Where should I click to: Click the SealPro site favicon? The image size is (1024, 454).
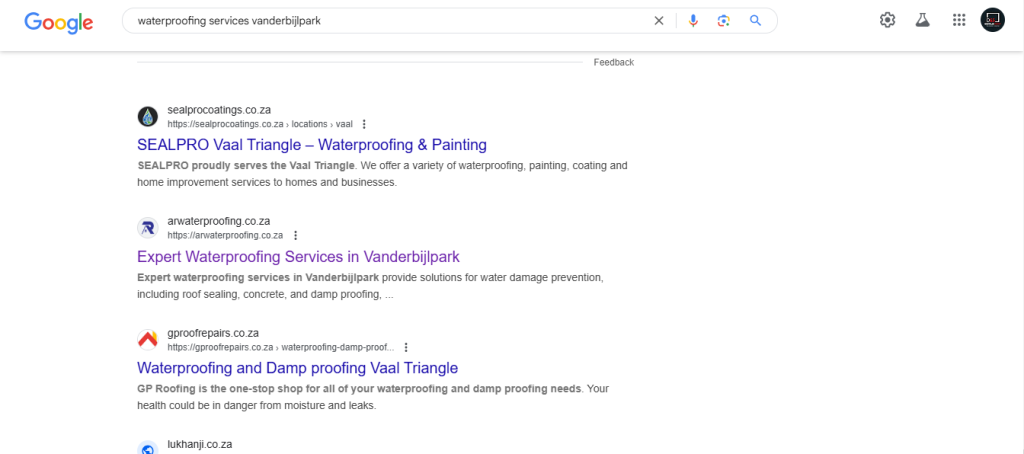148,116
